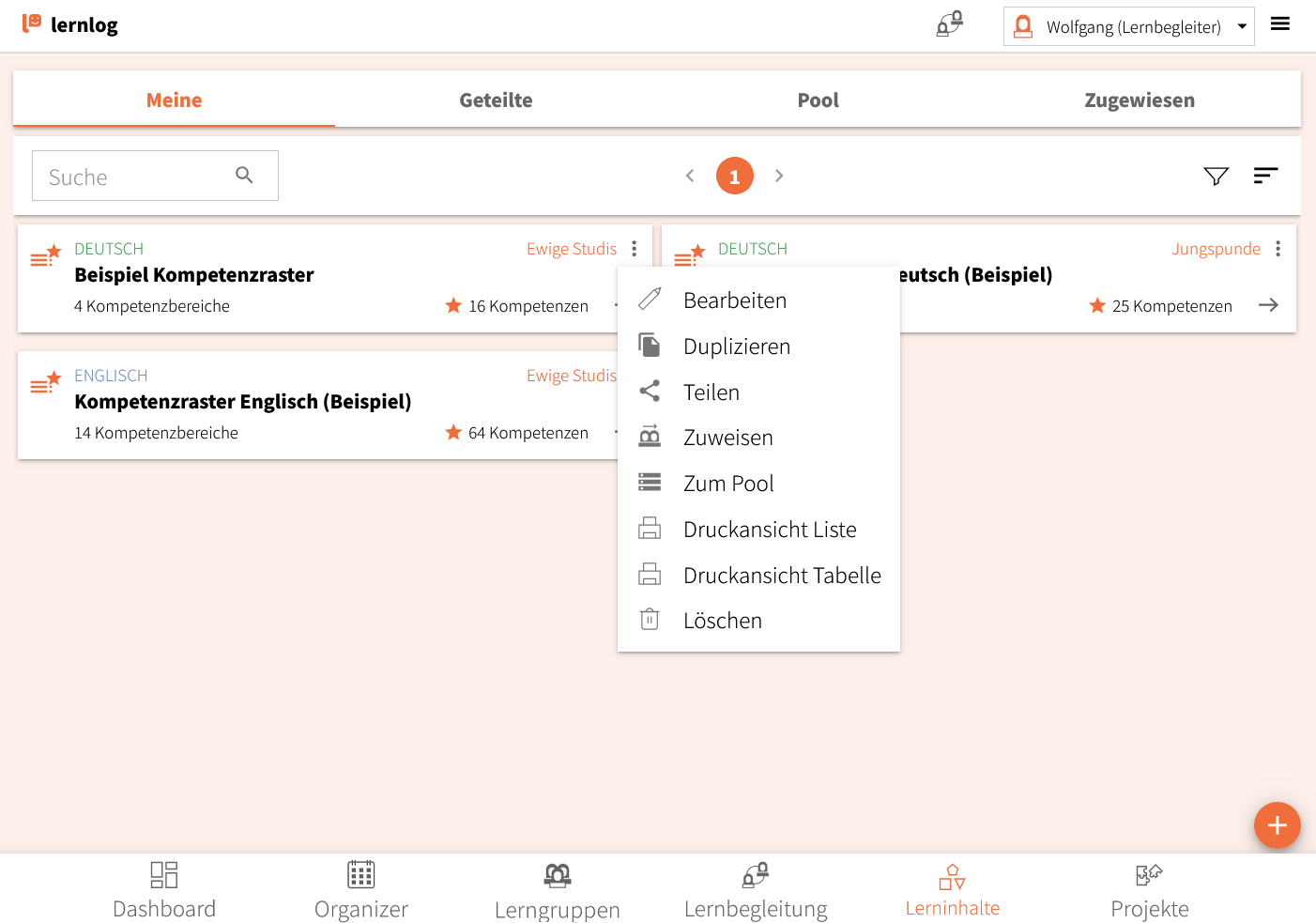Select Löschen in the context menu
This screenshot has width=1316, height=923.
click(722, 621)
